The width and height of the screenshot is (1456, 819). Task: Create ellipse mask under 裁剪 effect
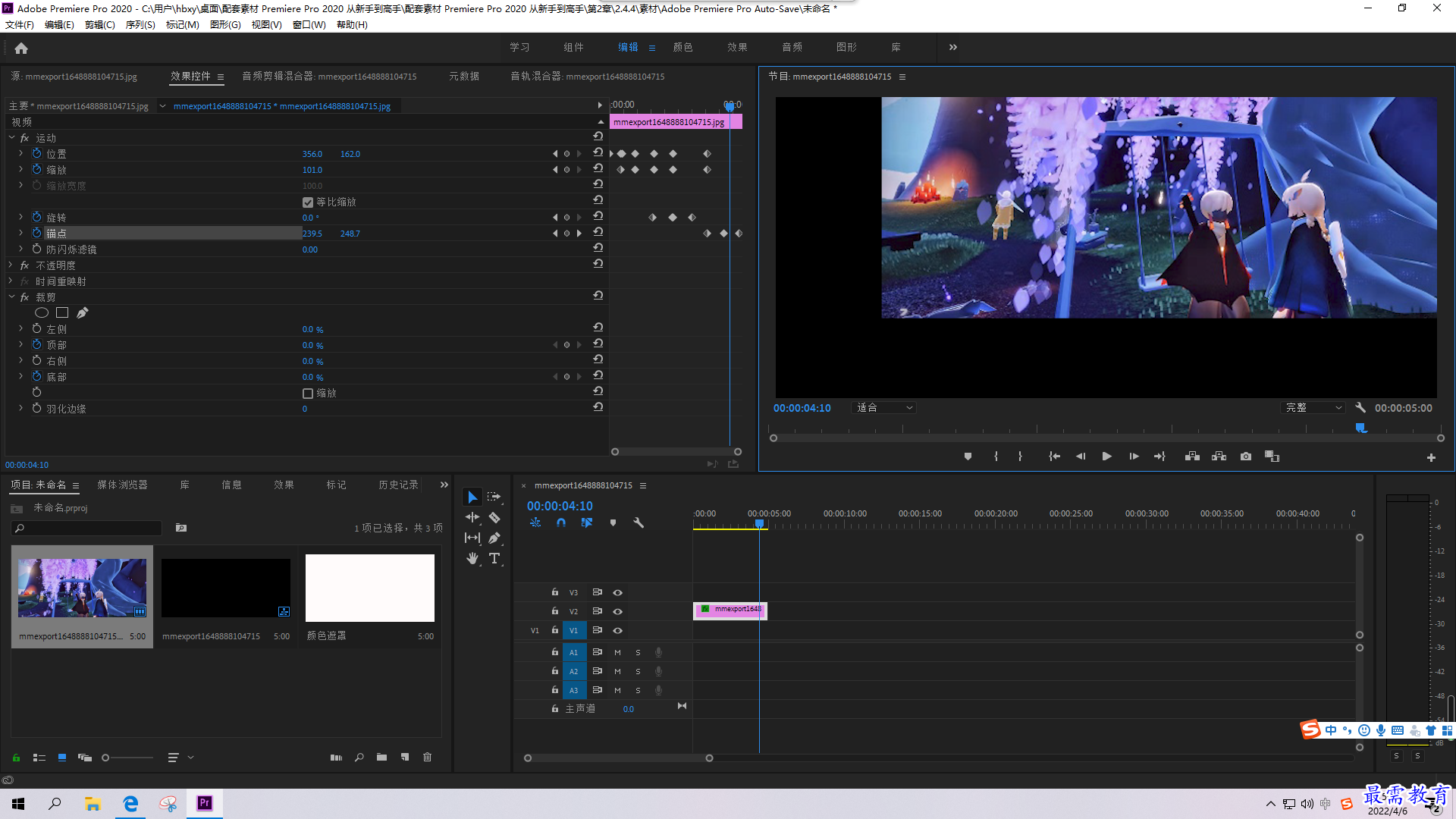click(42, 312)
